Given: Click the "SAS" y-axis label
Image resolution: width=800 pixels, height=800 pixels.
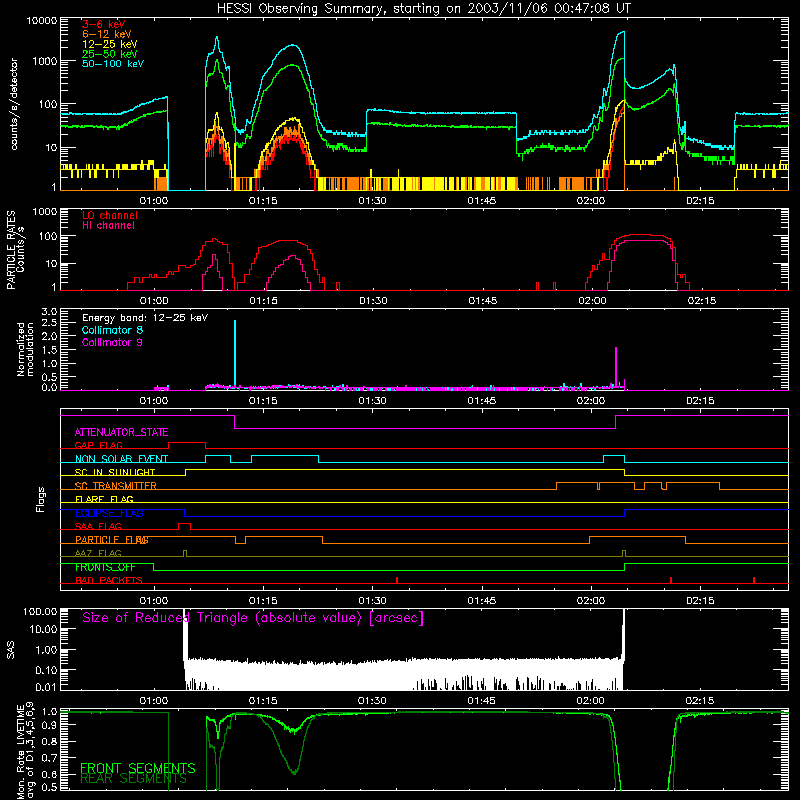Looking at the screenshot, I should (x=11, y=650).
